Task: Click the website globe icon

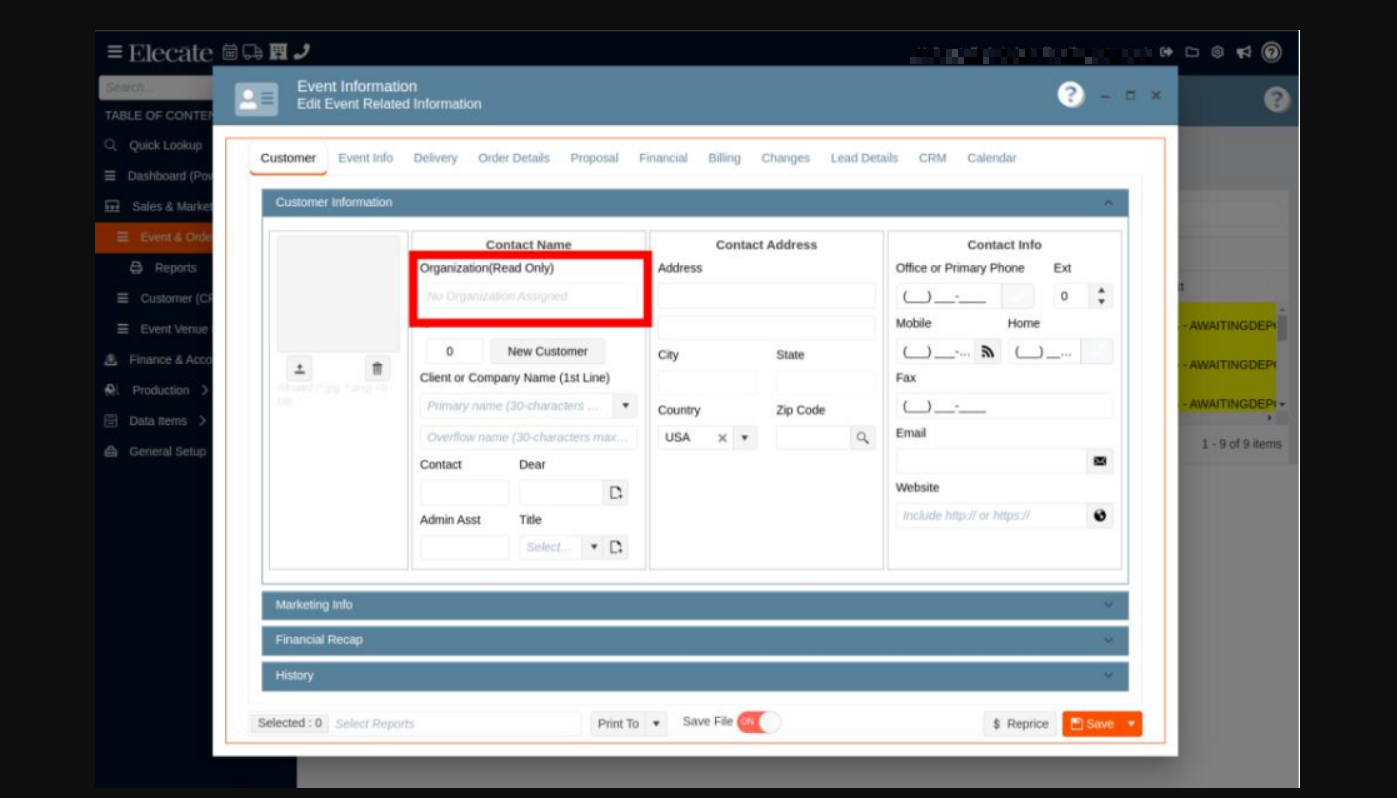Action: click(x=1099, y=516)
